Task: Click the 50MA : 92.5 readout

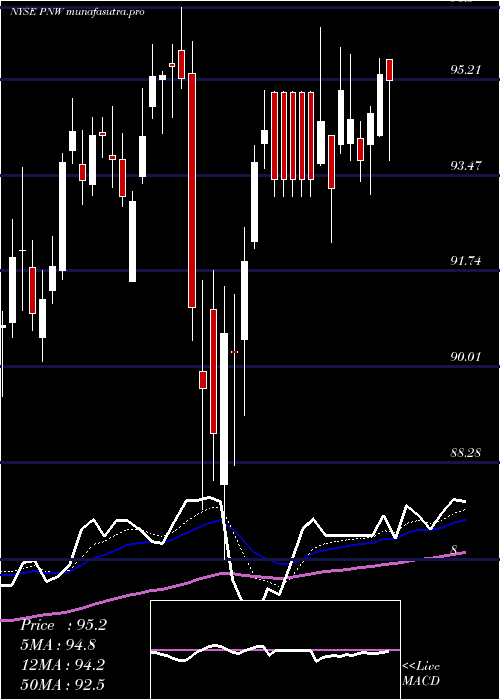Action: coord(62,684)
